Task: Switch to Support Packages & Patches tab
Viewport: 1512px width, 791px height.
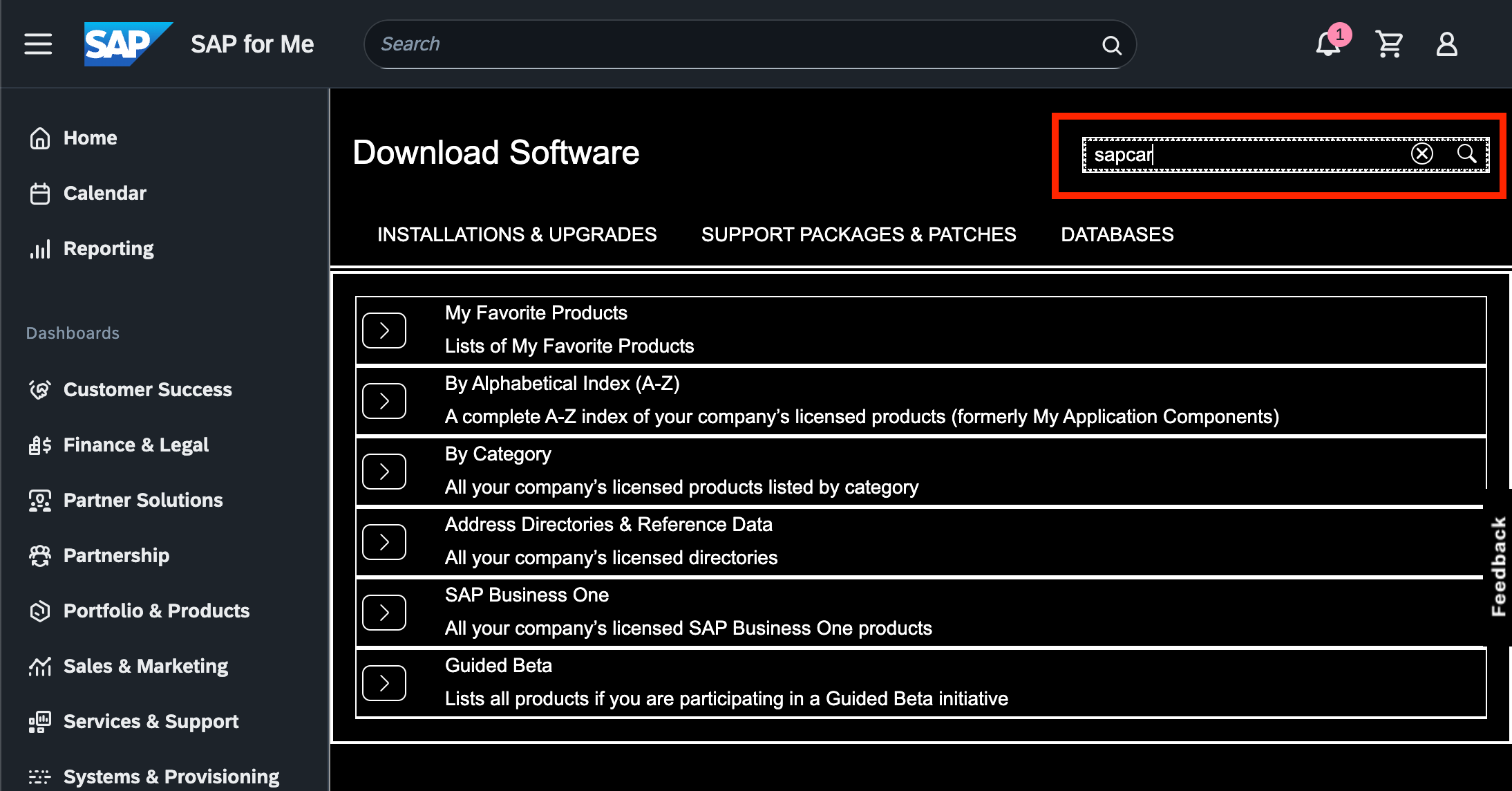Action: (x=858, y=234)
